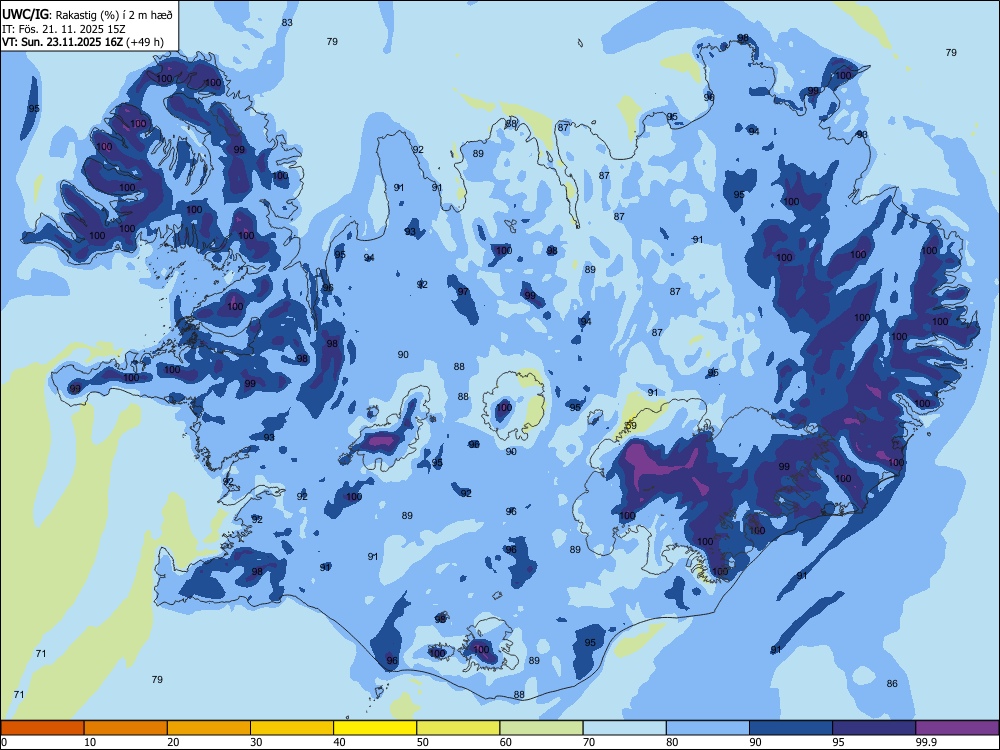Click the '30' label under the color scale
The height and width of the screenshot is (750, 1000).
click(x=256, y=742)
